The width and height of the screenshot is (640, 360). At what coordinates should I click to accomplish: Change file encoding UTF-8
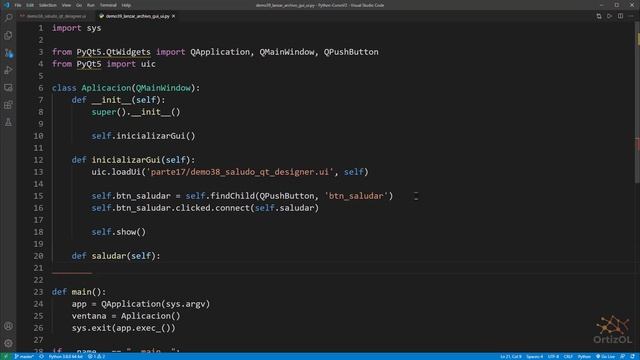click(x=553, y=356)
